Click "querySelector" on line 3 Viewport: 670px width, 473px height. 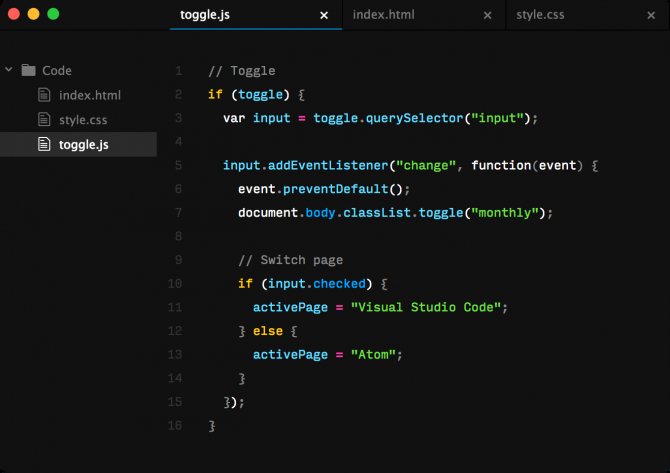point(414,118)
